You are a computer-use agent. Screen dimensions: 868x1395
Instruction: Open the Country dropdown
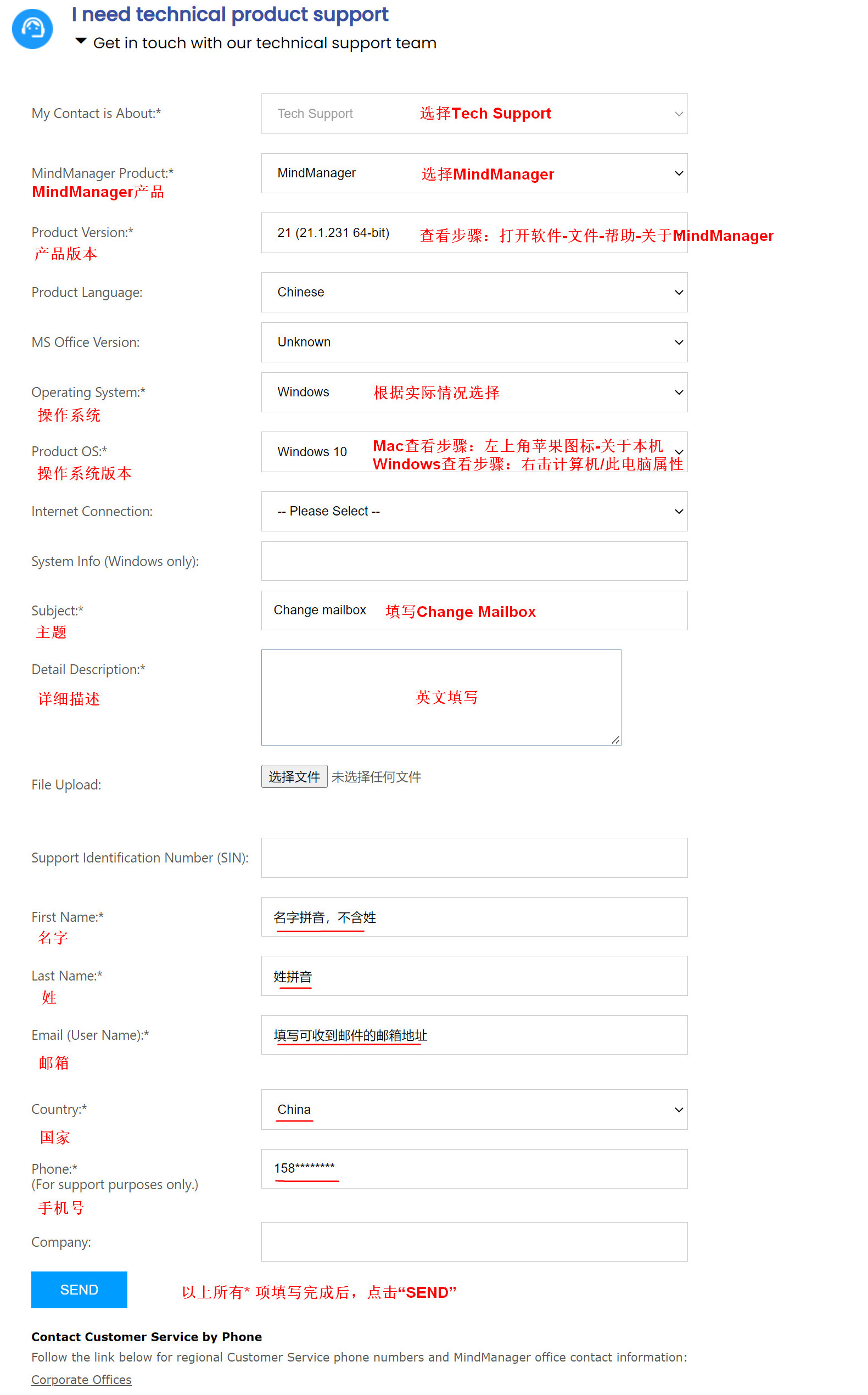pyautogui.click(x=474, y=1109)
